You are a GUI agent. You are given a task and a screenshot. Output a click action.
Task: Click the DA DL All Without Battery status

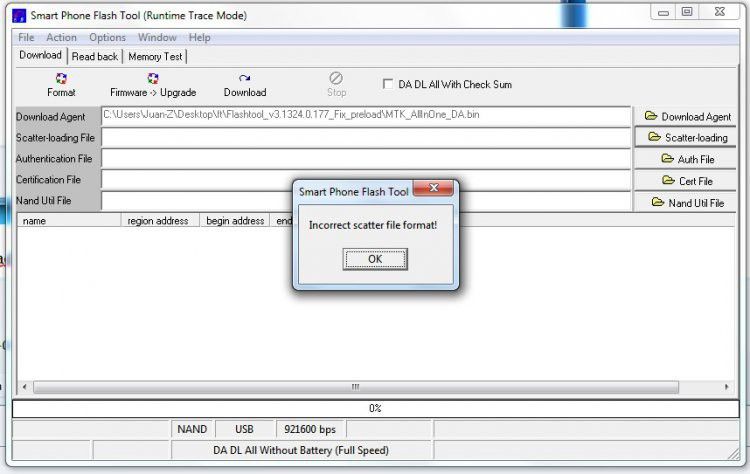pos(301,450)
